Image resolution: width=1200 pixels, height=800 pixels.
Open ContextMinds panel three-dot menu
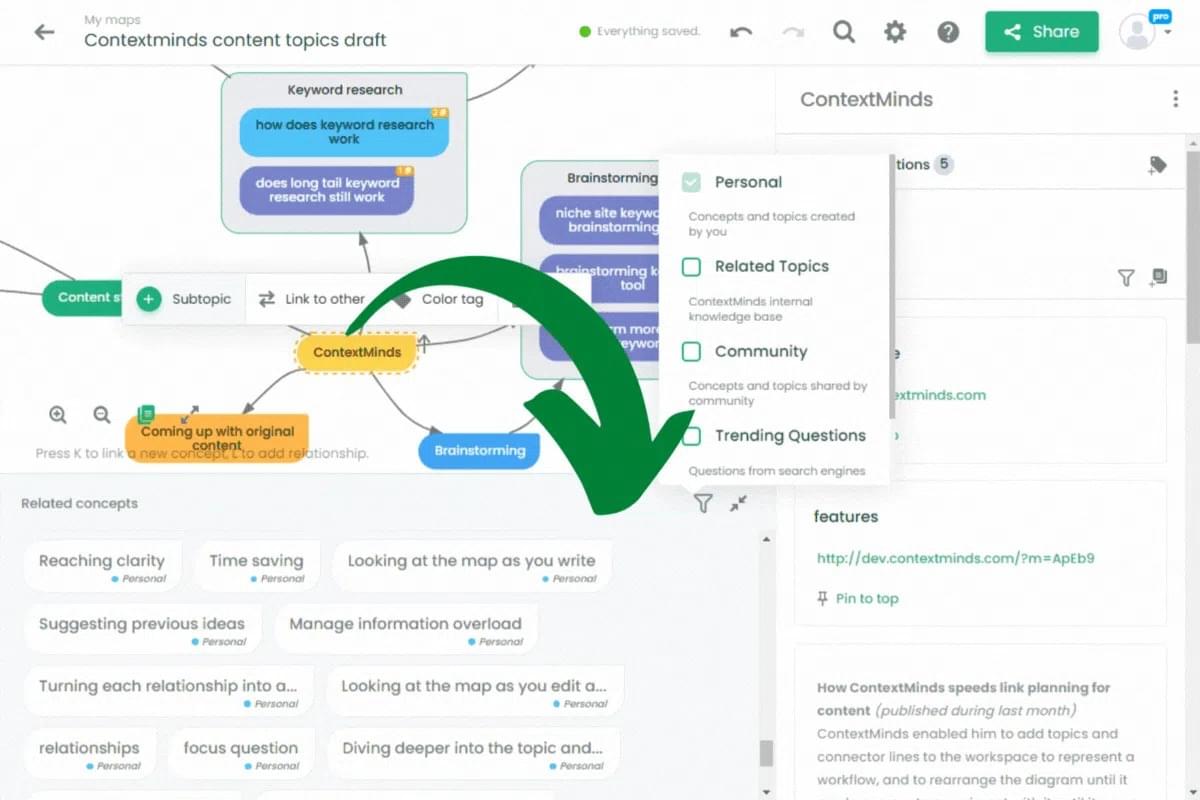(1175, 99)
